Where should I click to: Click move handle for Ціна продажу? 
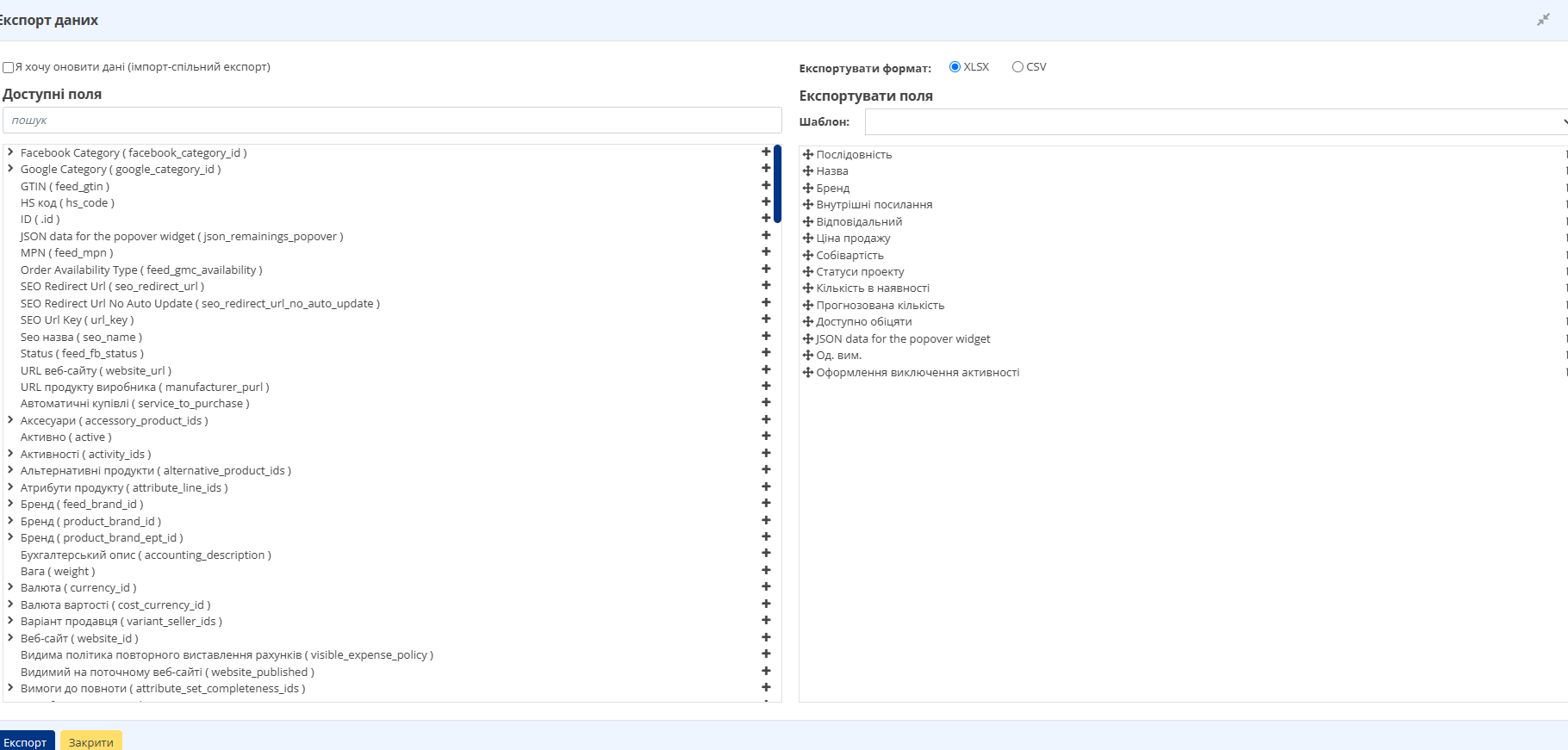click(808, 239)
